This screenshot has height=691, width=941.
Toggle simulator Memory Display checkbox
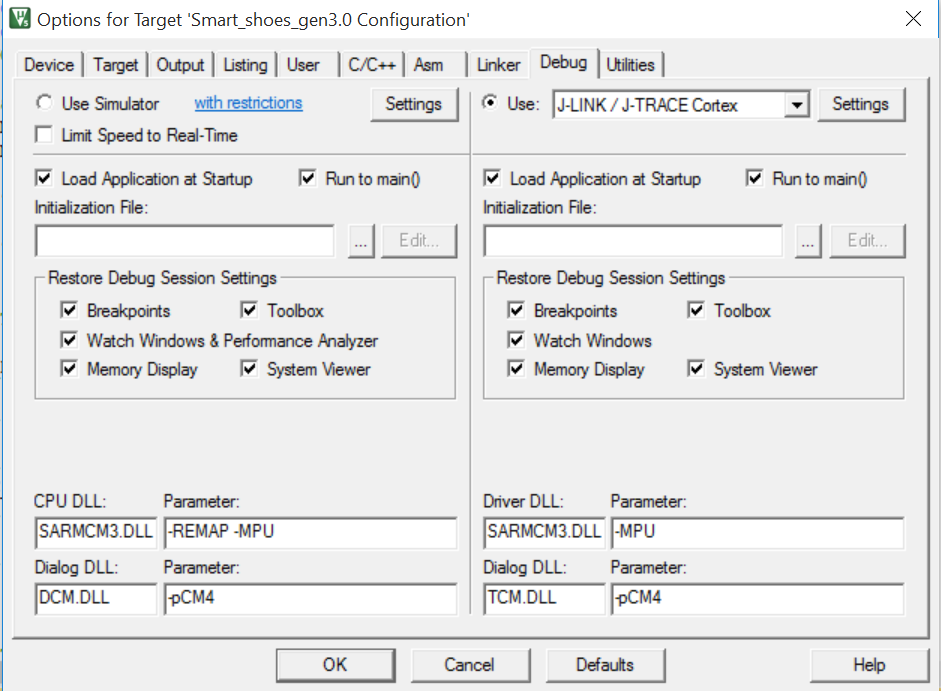tap(69, 369)
